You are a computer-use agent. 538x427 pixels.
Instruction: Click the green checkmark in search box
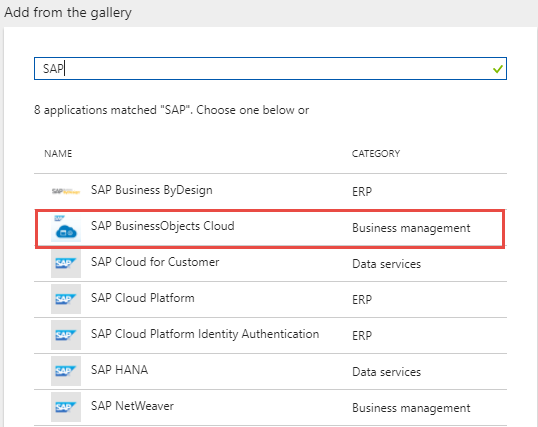coord(498,69)
